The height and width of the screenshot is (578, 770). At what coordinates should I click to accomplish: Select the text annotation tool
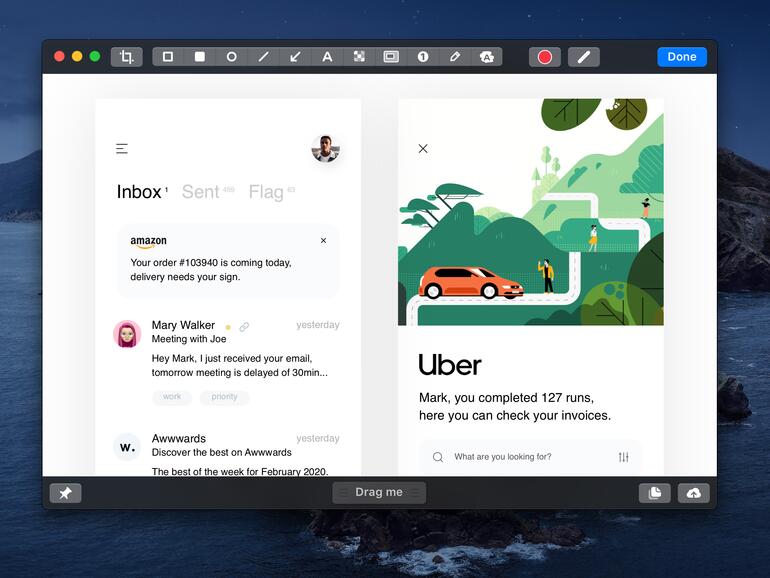[x=327, y=57]
